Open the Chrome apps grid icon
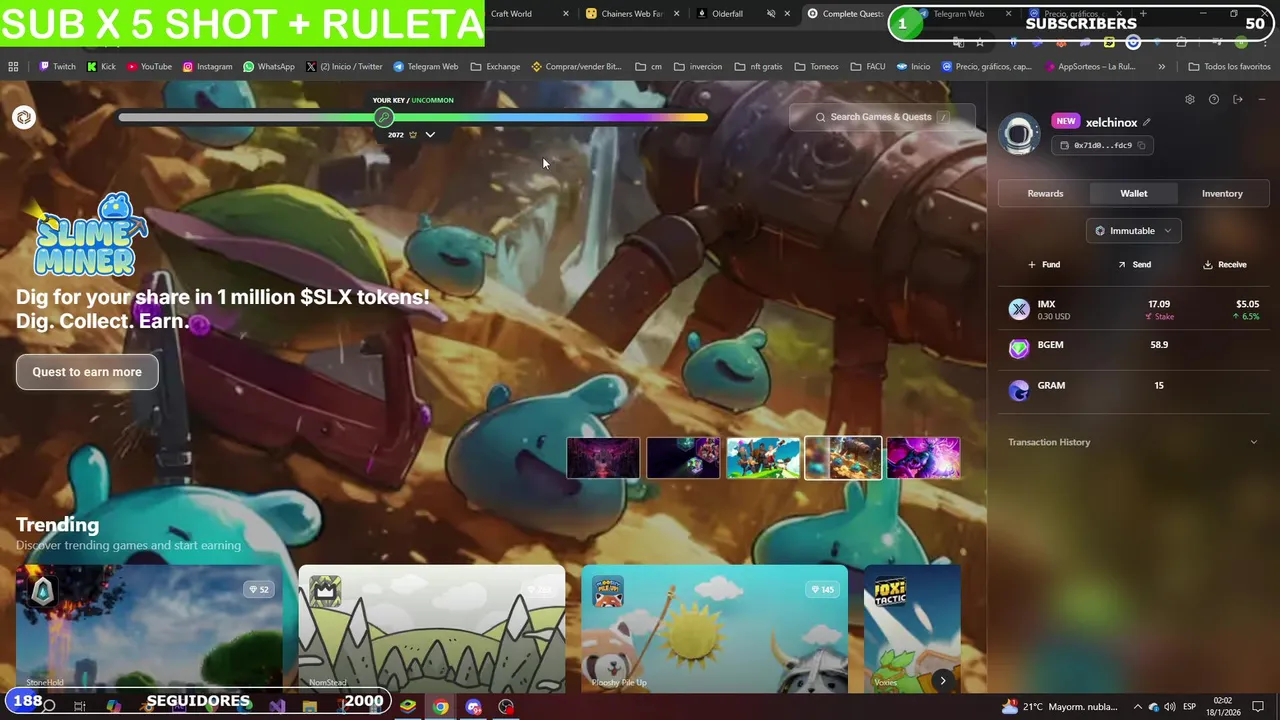 pos(13,67)
